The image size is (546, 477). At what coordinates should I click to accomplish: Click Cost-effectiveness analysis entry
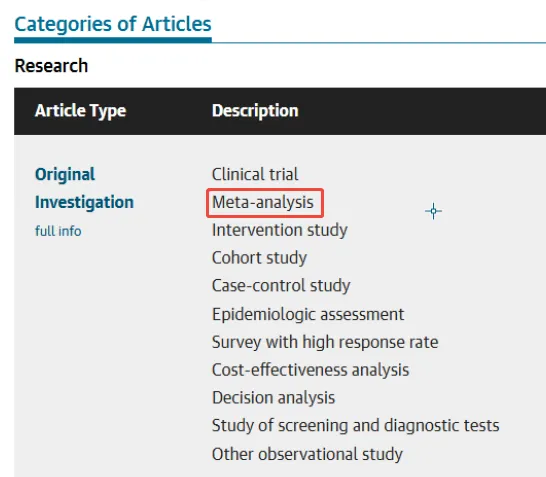(310, 370)
